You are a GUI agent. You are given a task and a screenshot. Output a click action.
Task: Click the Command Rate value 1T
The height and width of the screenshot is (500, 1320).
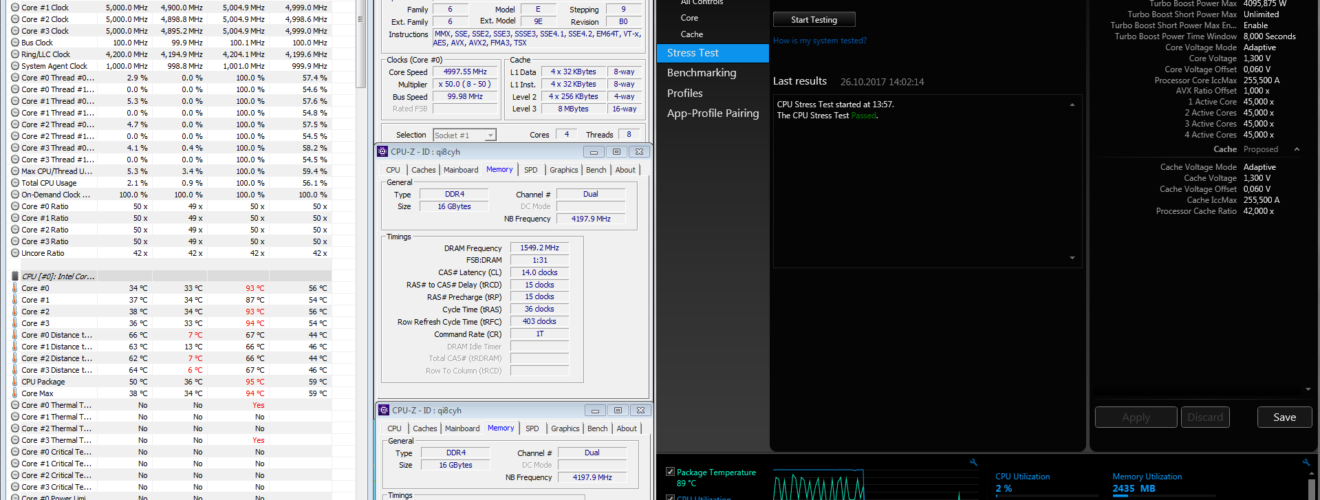(x=538, y=334)
